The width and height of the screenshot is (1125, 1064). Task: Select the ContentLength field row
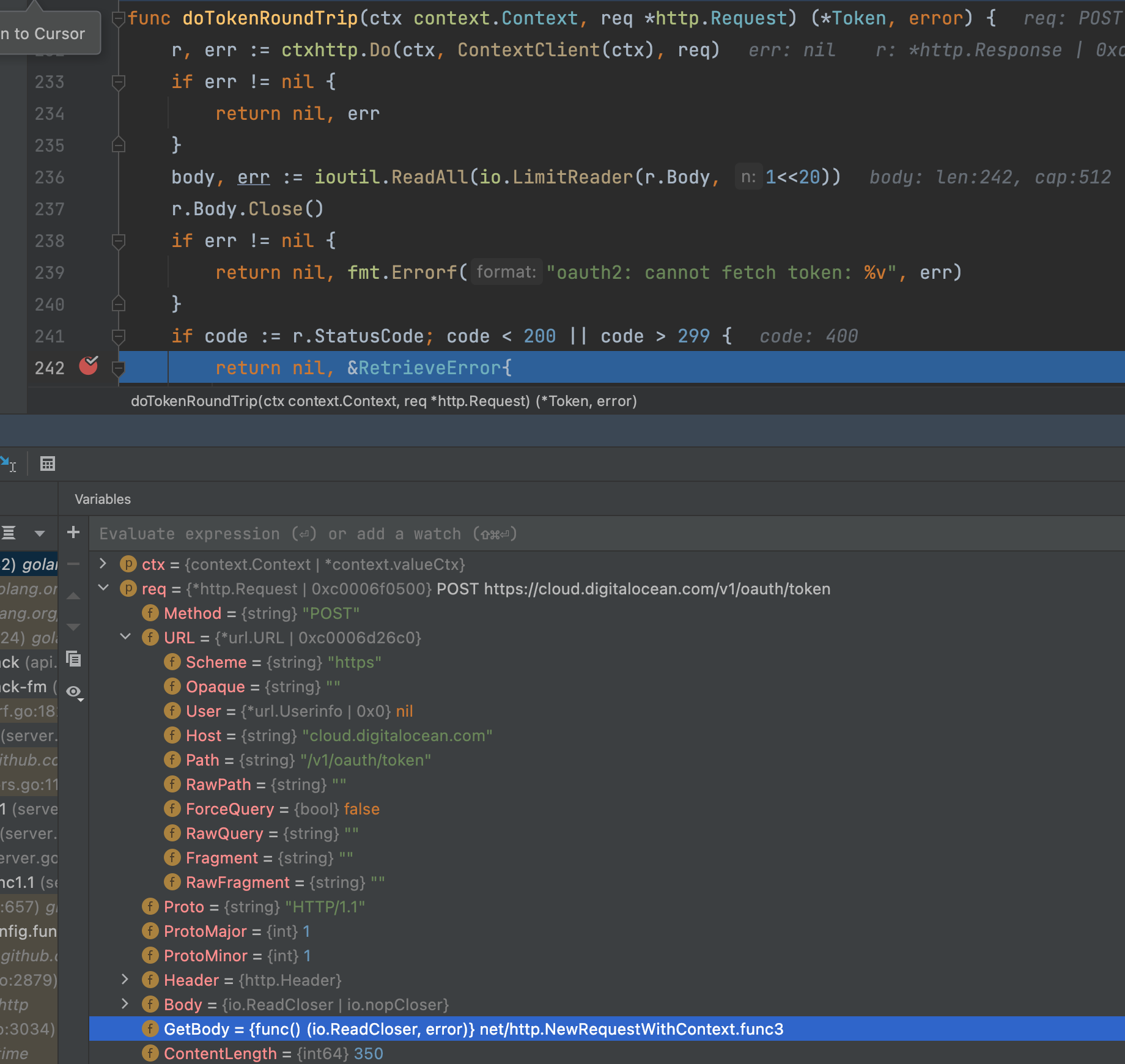coord(607,1053)
